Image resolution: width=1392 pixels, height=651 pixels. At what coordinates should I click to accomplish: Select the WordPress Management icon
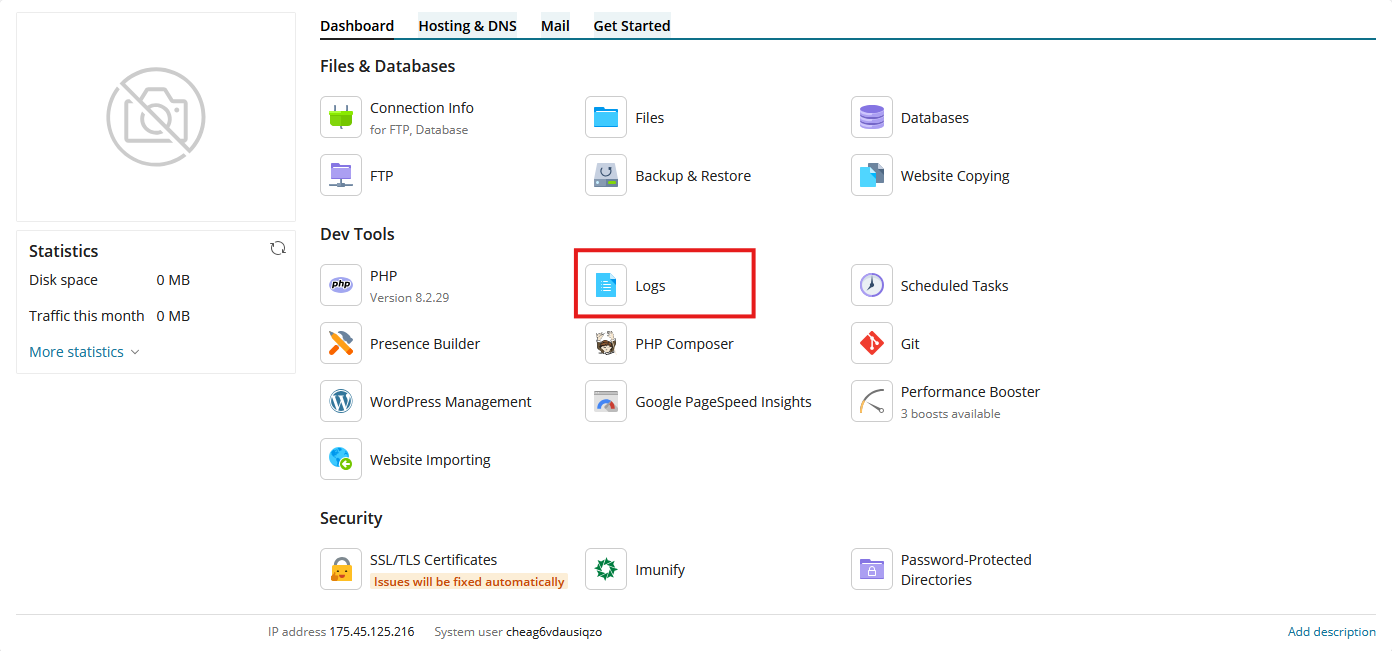[x=341, y=401]
